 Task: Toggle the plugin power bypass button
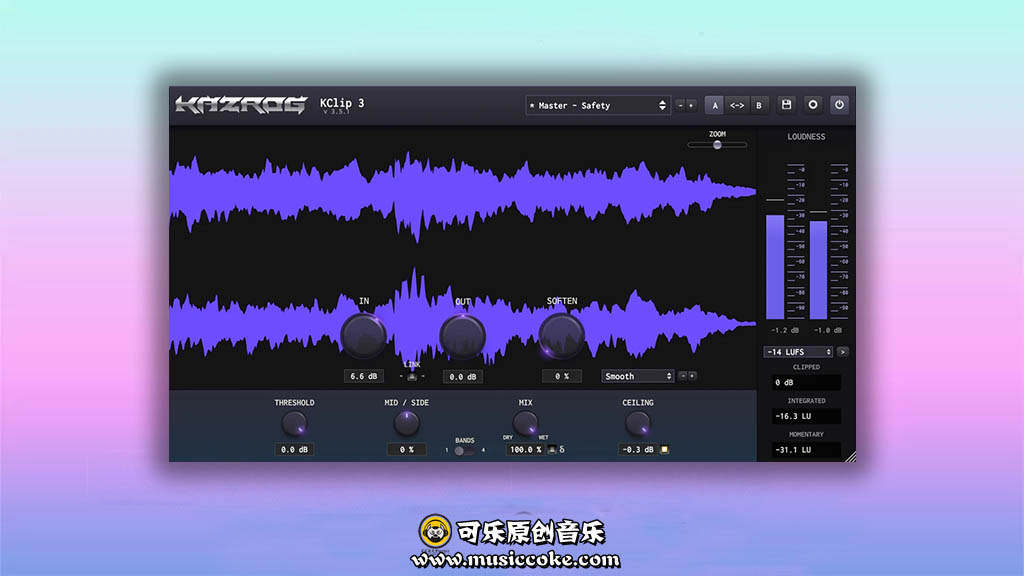click(x=839, y=105)
